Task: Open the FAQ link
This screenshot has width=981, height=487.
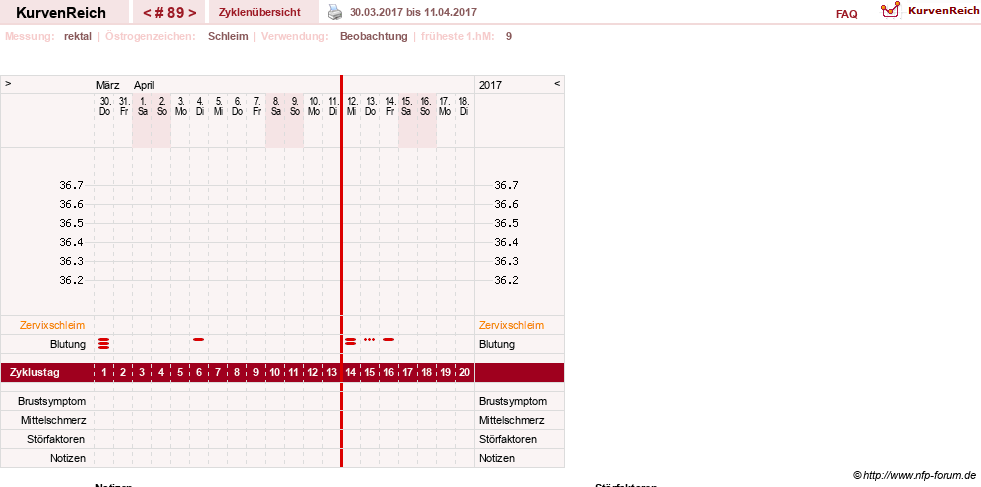Action: tap(846, 14)
